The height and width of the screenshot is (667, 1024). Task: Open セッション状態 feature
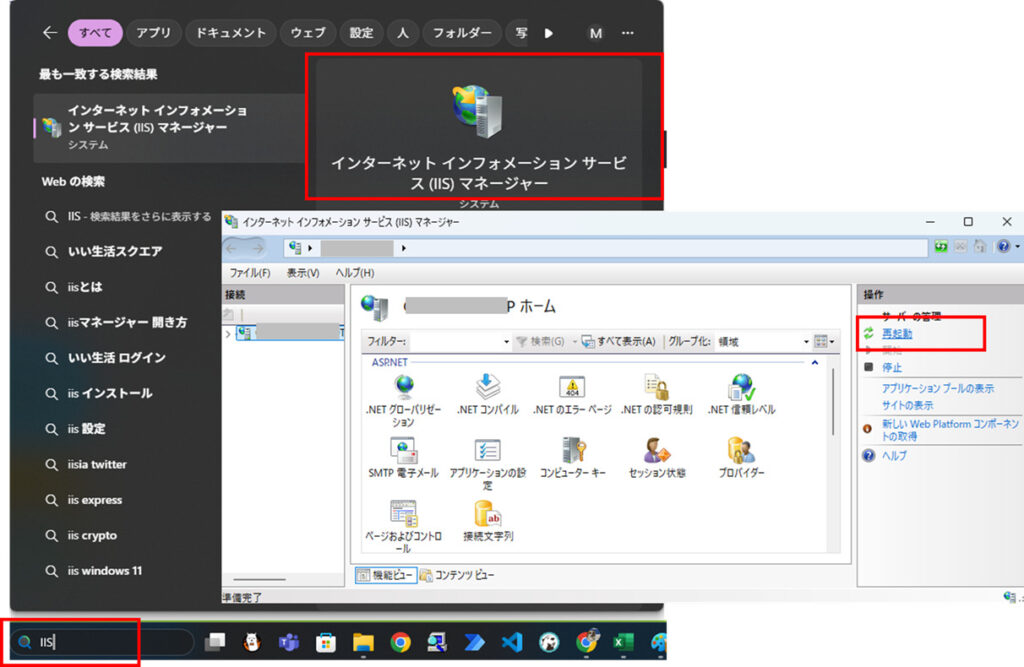(657, 458)
